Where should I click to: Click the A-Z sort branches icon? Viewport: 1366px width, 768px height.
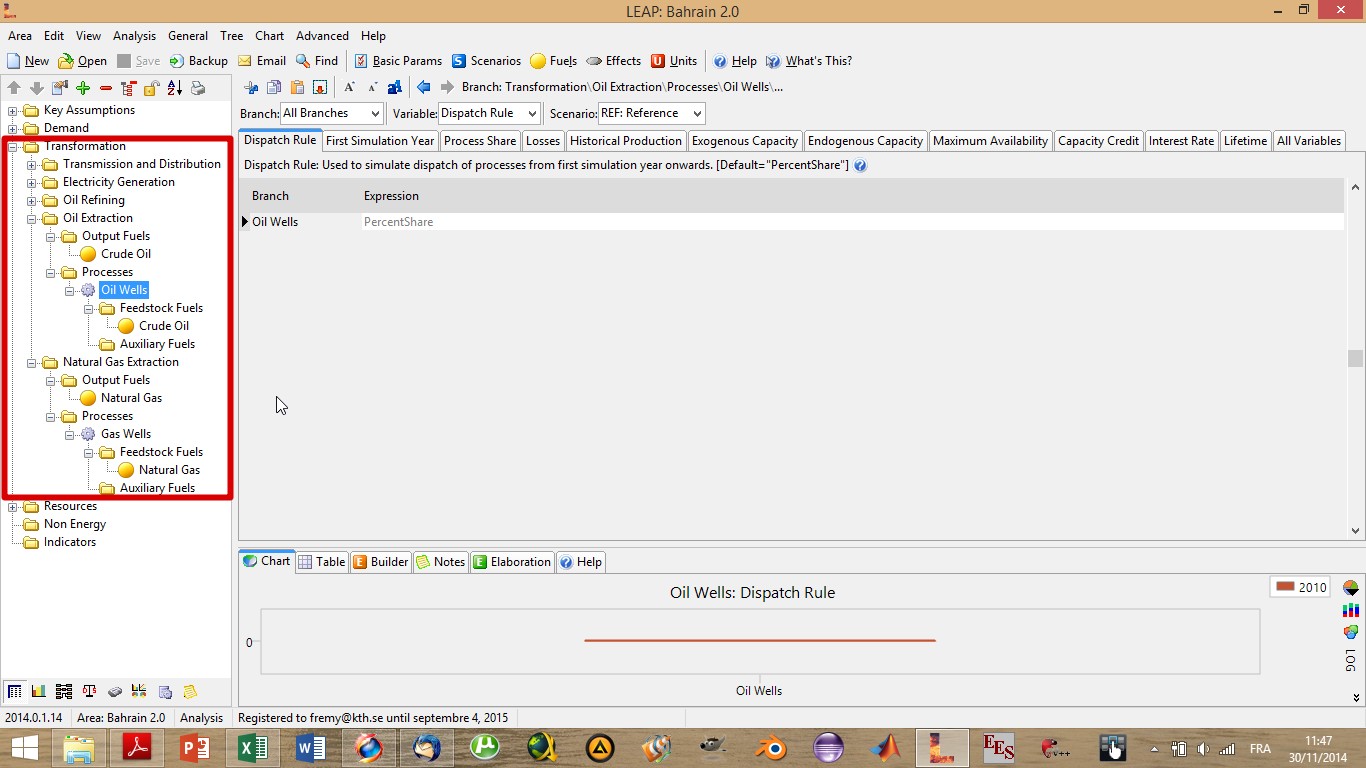coord(175,88)
